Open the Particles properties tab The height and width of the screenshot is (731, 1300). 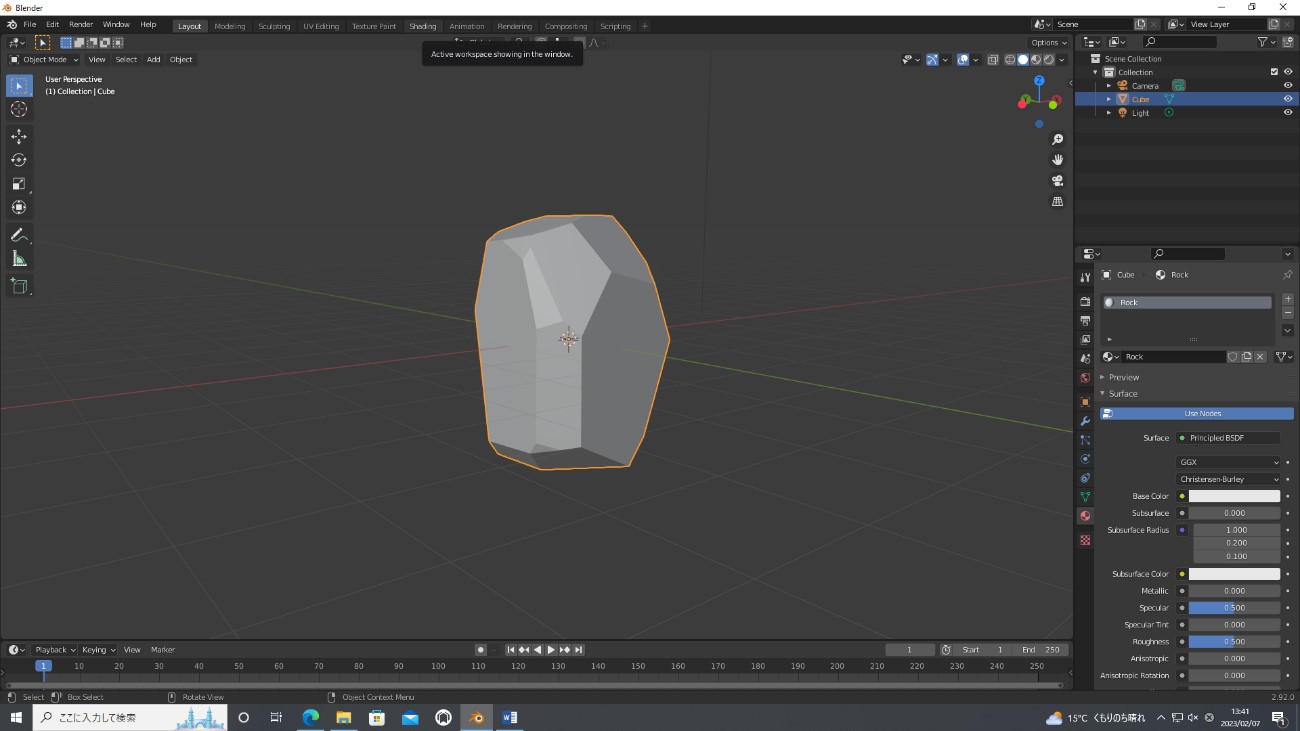pos(1085,440)
